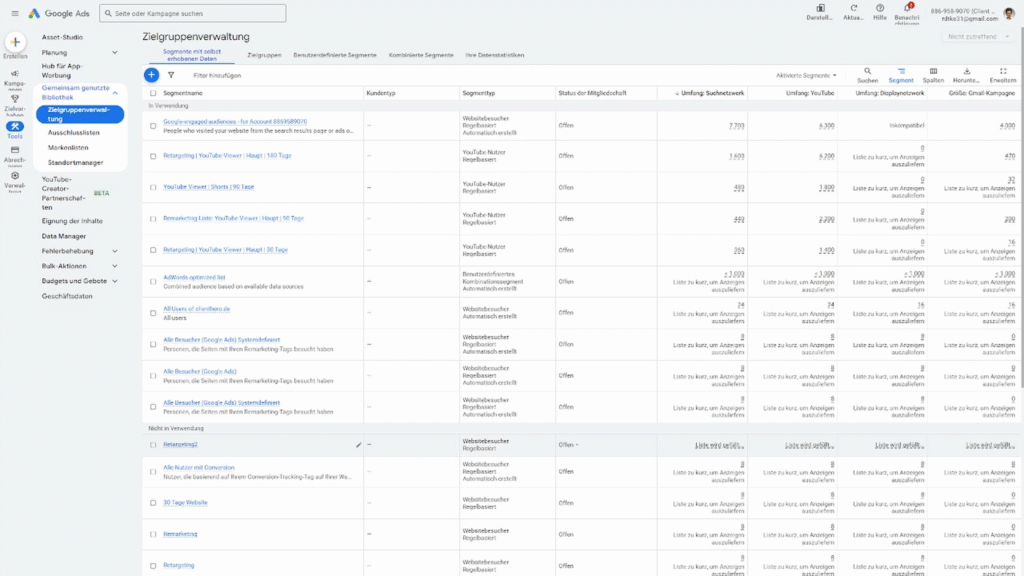Tick checkbox for YouTube Viewer Shorts 90 Tage
Viewport: 1024px width, 576px height.
[x=153, y=187]
